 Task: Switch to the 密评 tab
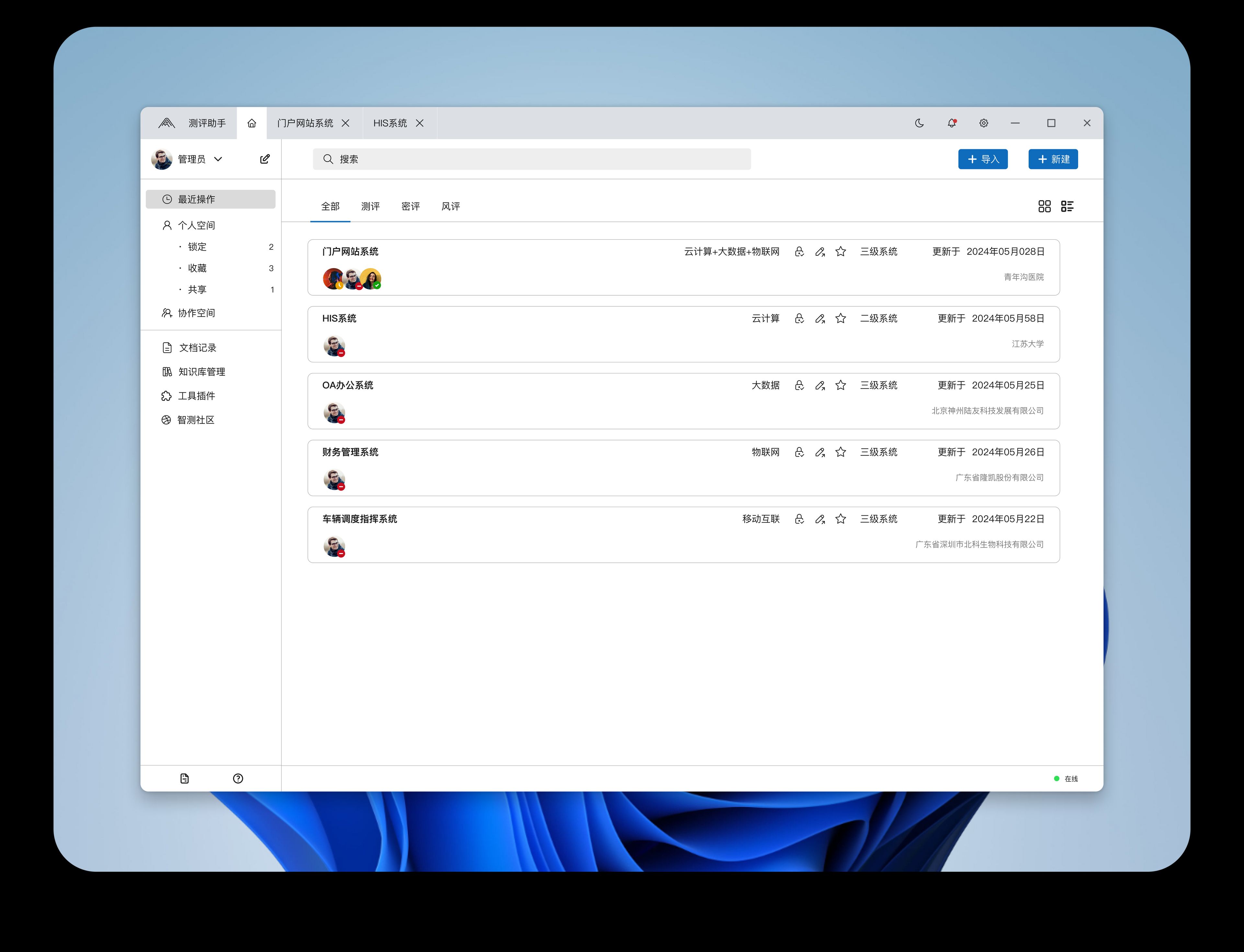pyautogui.click(x=409, y=206)
